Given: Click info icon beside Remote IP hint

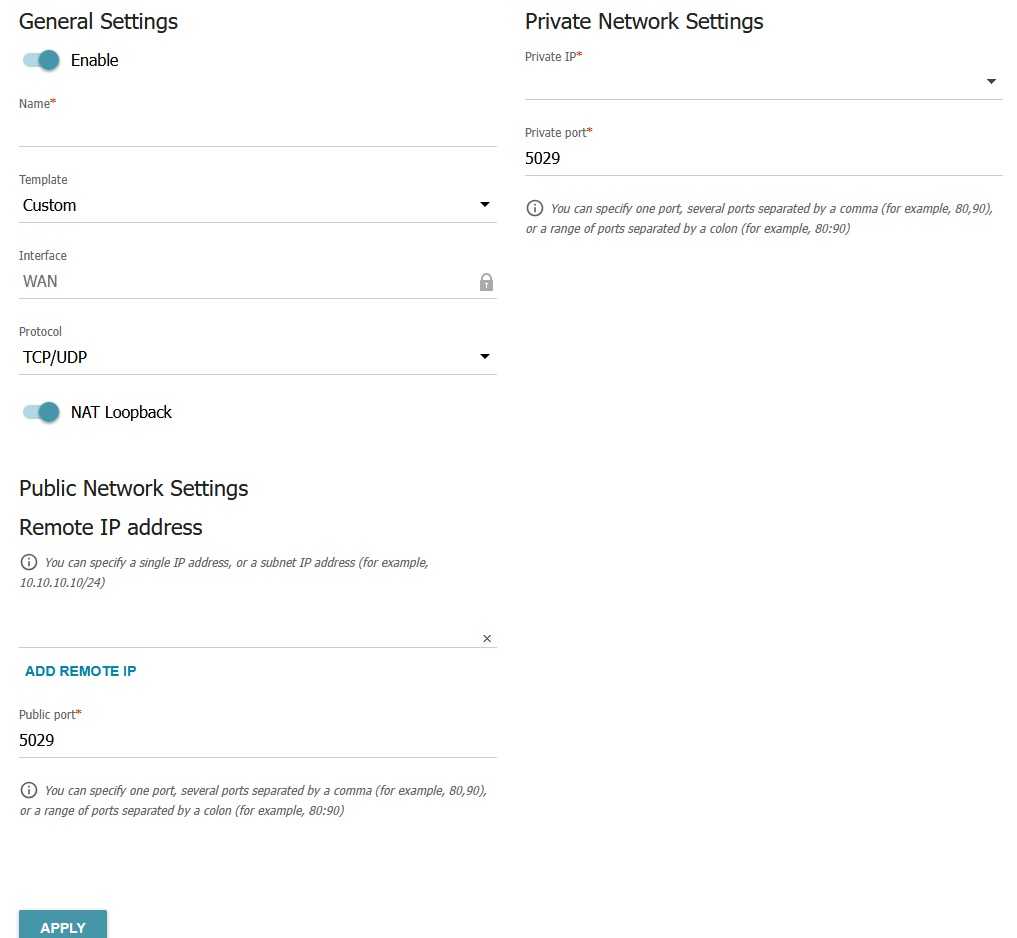Looking at the screenshot, I should click(x=28, y=562).
